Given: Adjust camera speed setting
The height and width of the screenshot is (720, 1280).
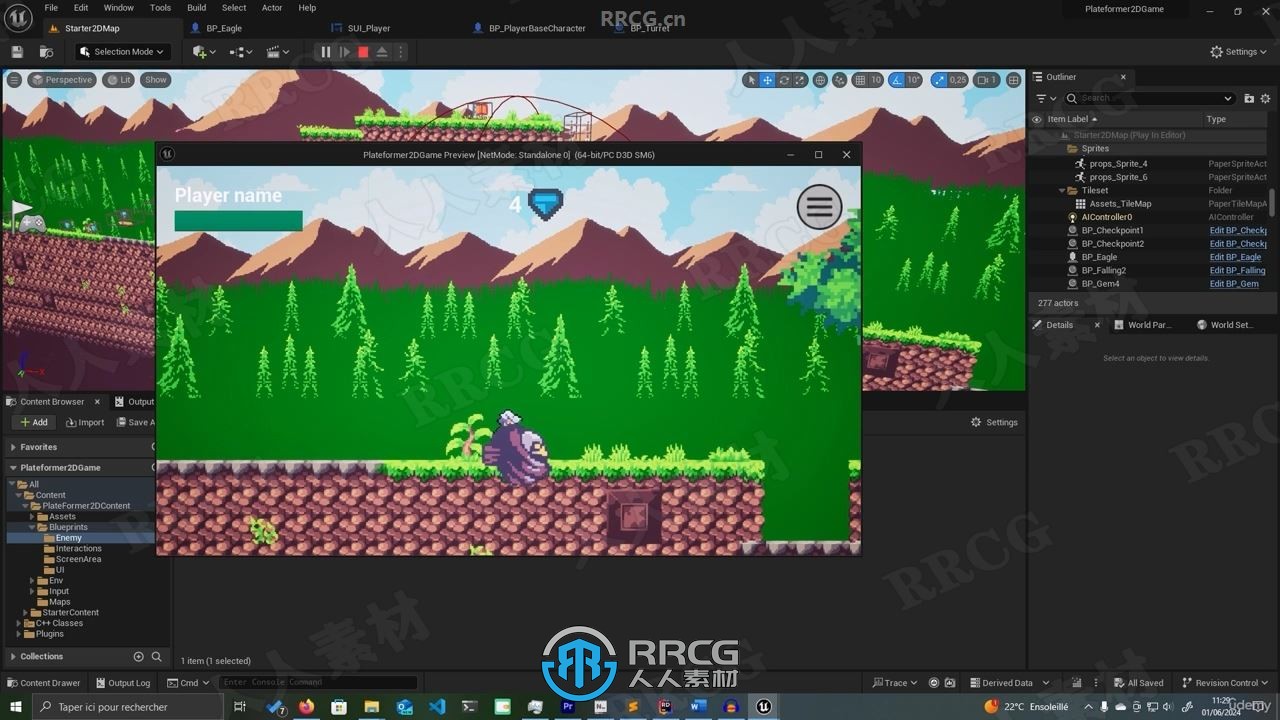Looking at the screenshot, I should coord(986,80).
